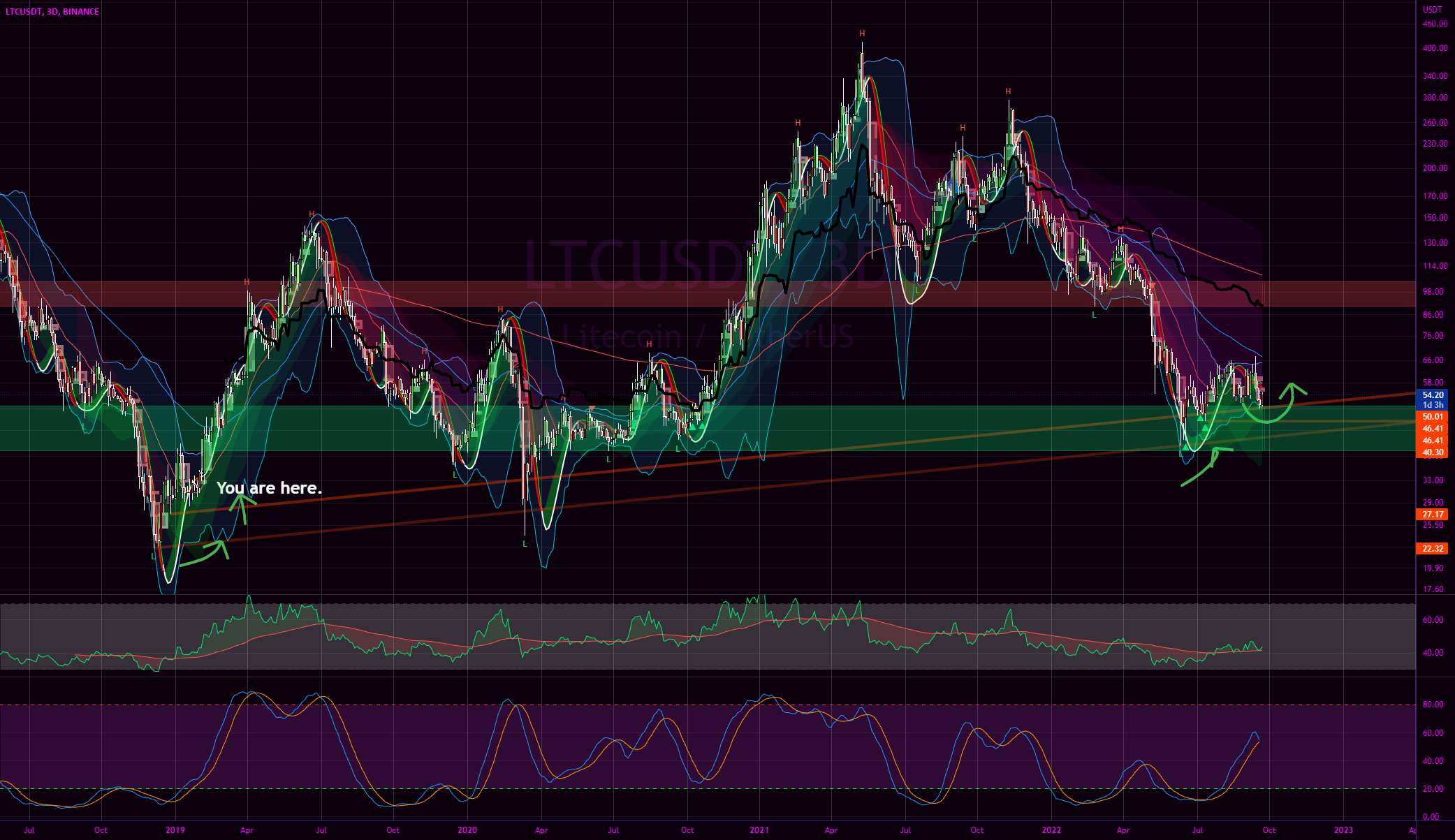Click the 2019 label on time axis
This screenshot has width=1455, height=840.
175,830
